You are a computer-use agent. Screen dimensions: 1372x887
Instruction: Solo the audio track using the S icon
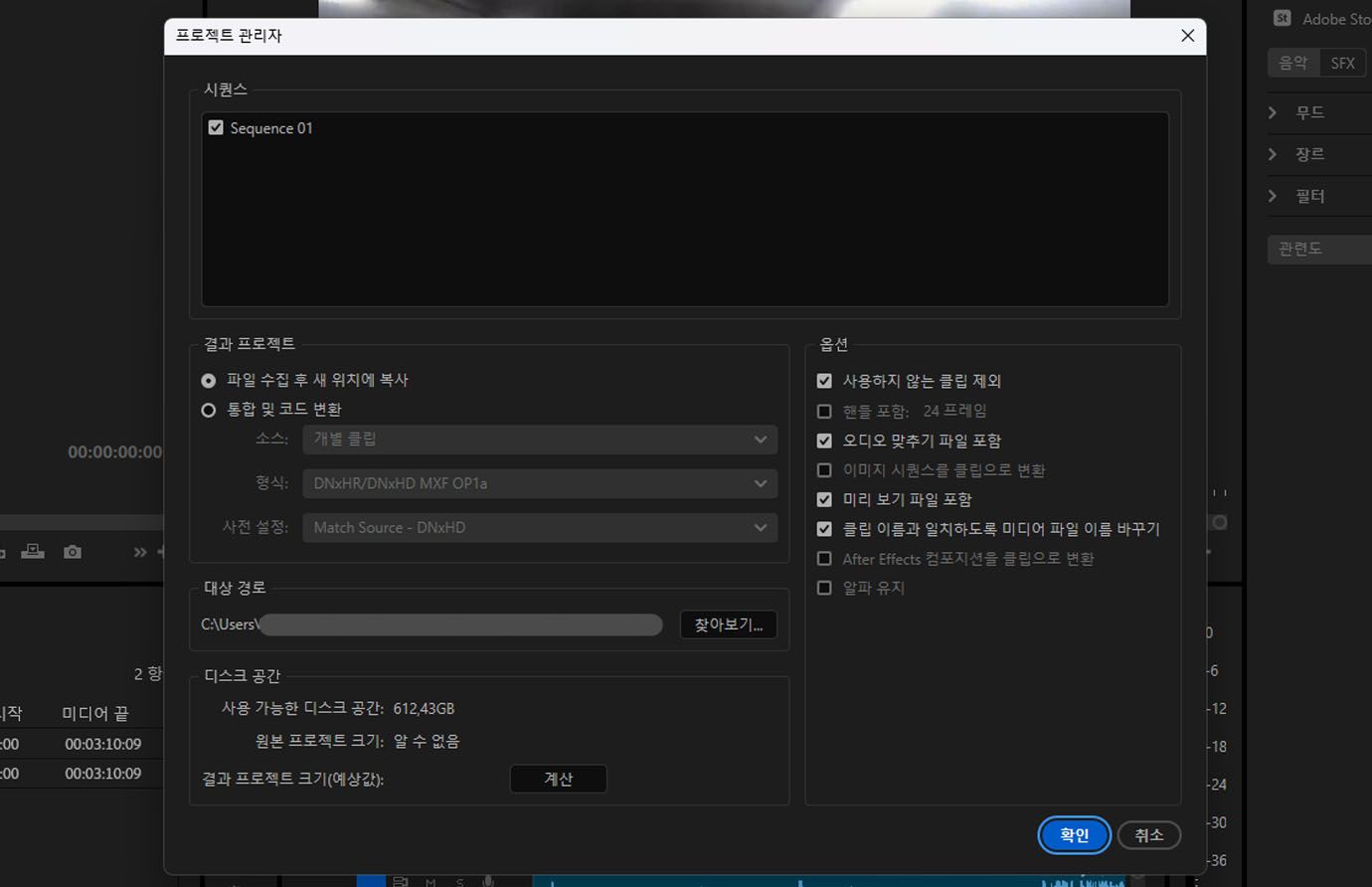pyautogui.click(x=459, y=882)
